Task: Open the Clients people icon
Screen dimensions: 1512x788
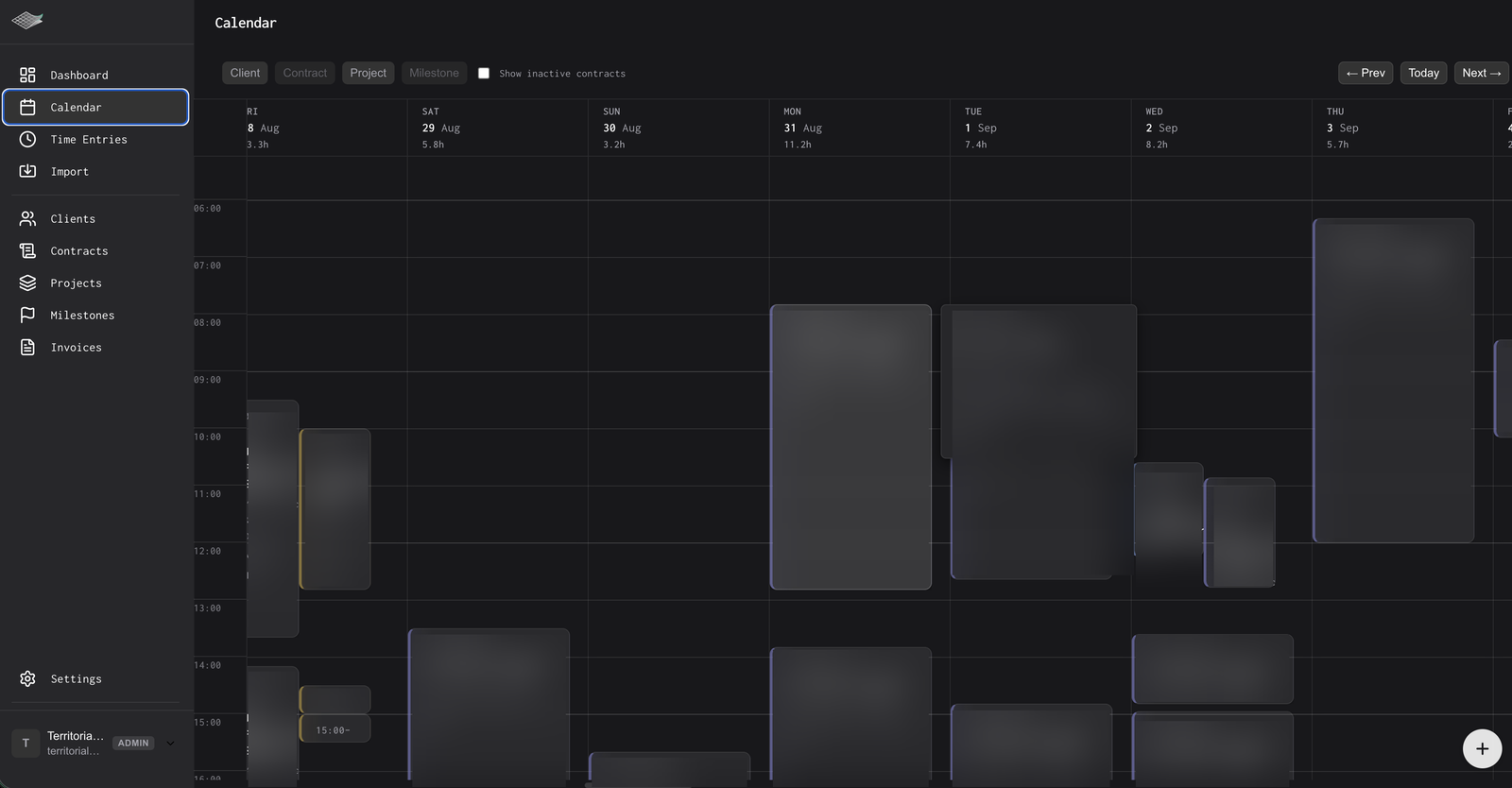Action: (27, 218)
